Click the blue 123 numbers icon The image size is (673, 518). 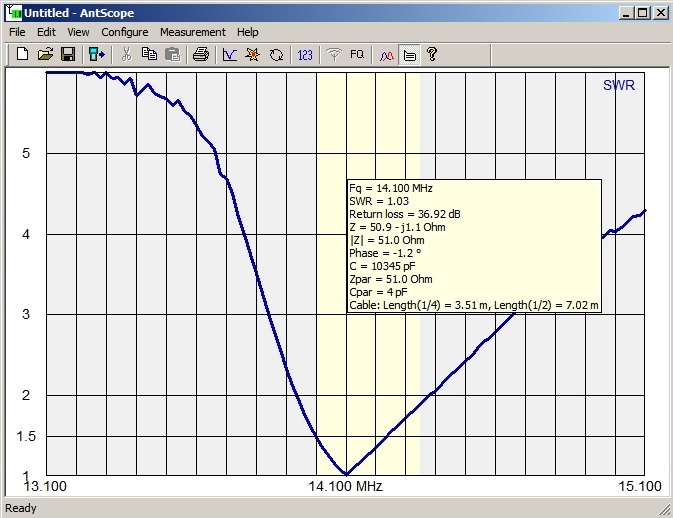(x=306, y=55)
